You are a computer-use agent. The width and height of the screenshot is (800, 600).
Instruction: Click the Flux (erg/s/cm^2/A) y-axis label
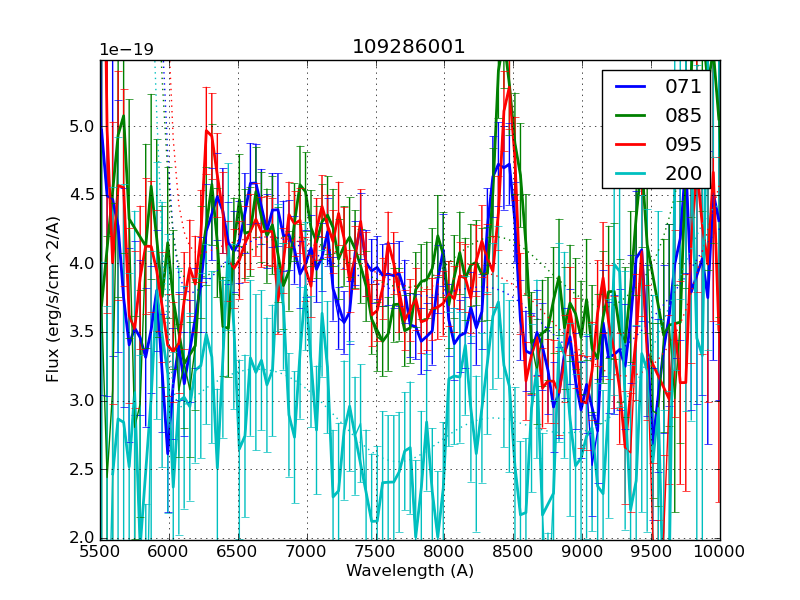coord(53,299)
